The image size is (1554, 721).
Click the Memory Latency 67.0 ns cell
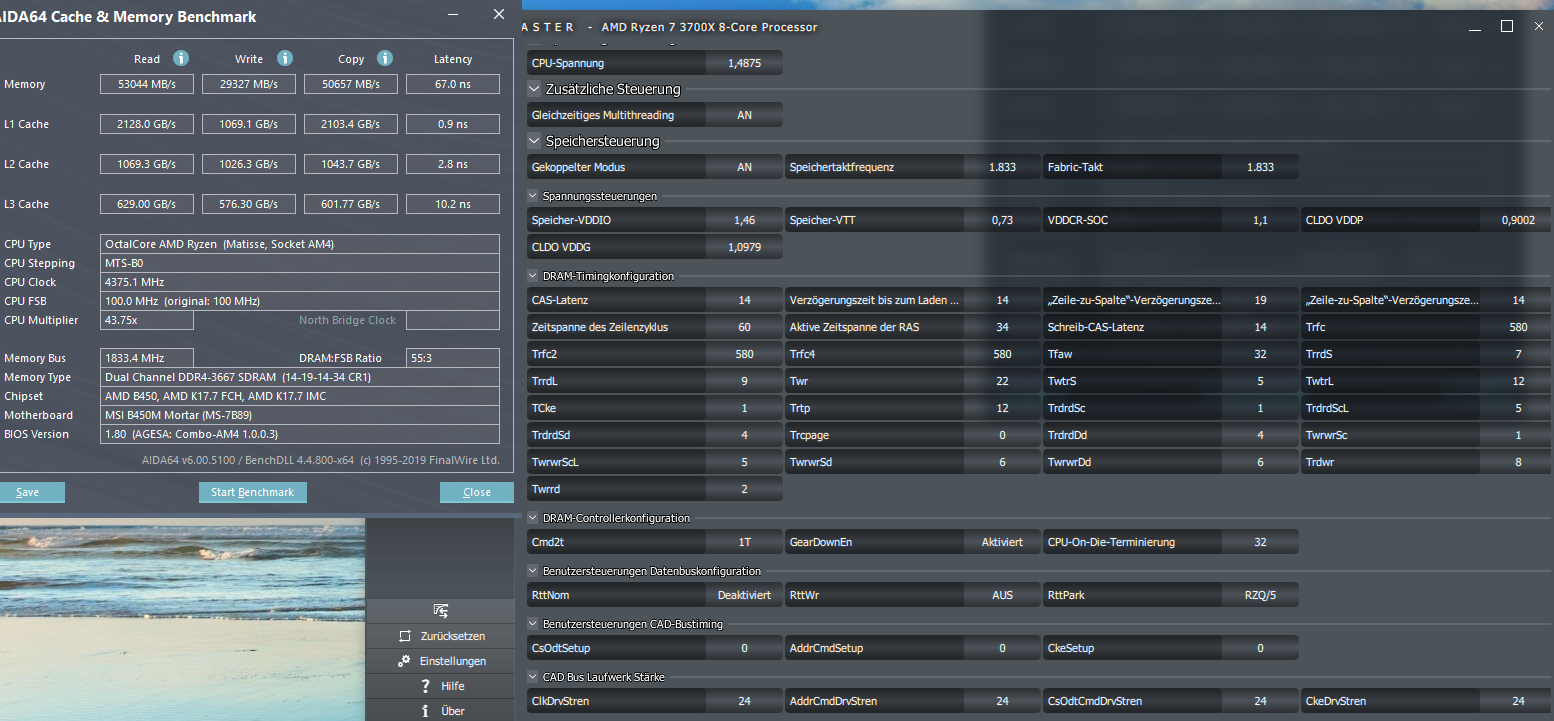tap(453, 84)
